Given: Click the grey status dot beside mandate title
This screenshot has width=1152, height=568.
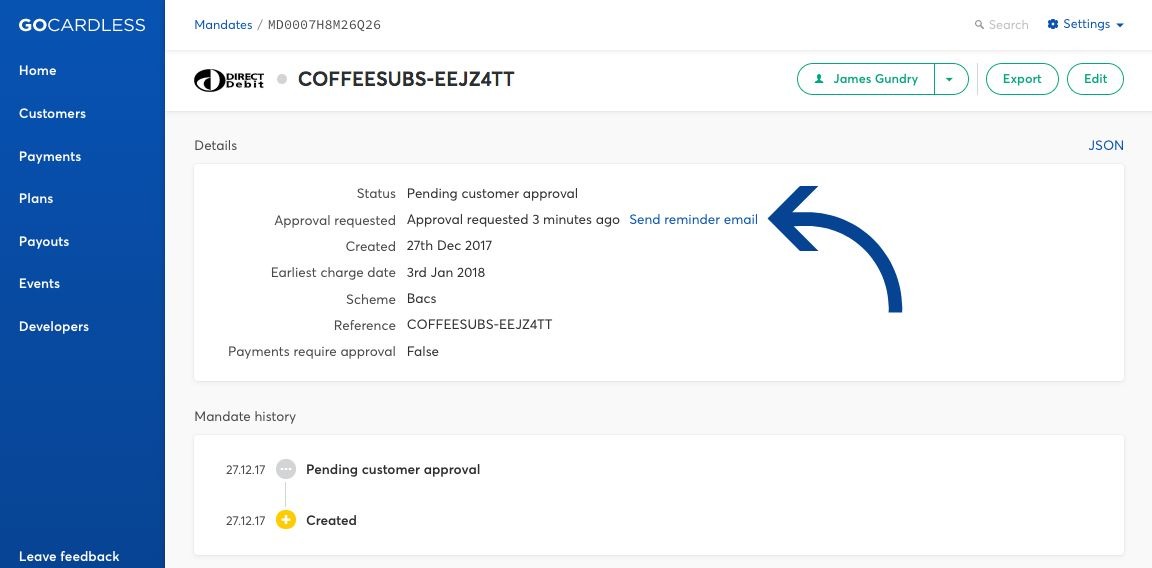Looking at the screenshot, I should (281, 79).
